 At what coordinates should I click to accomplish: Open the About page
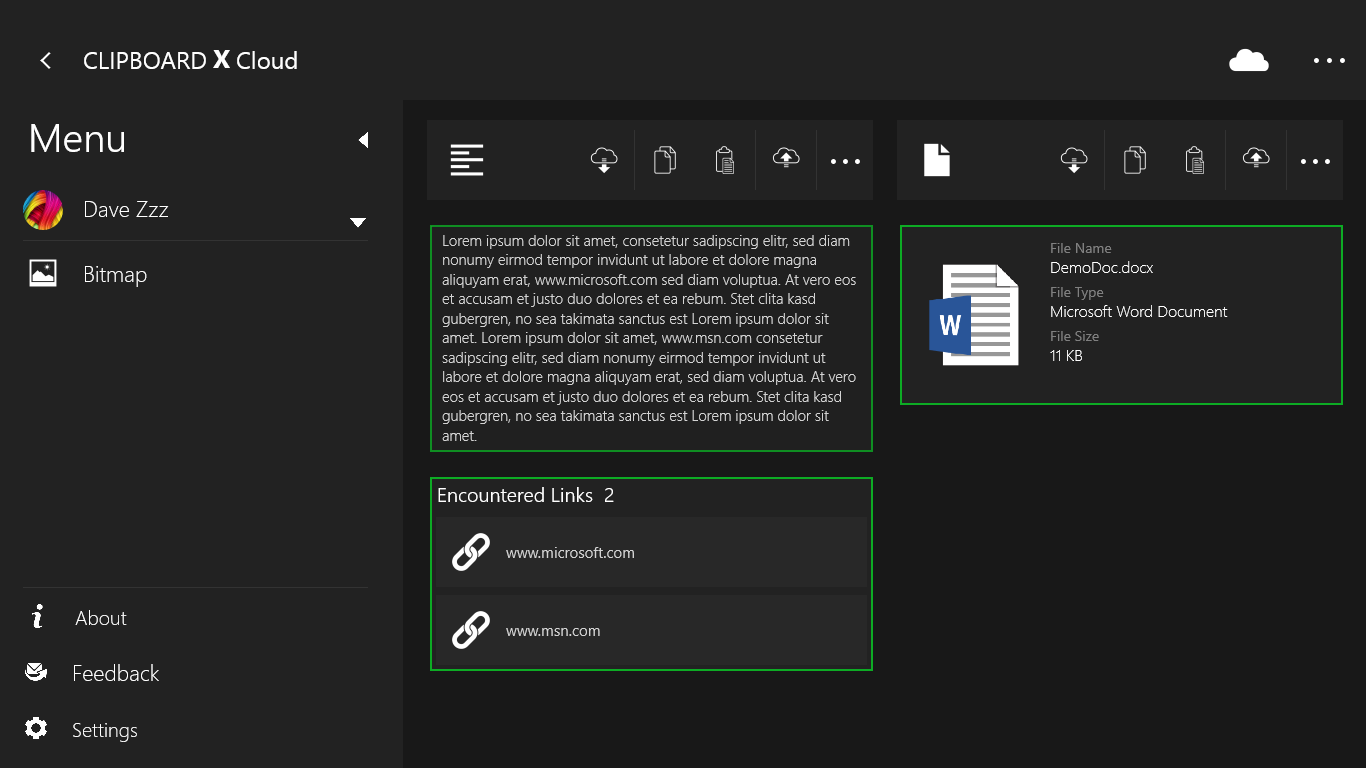pyautogui.click(x=100, y=618)
